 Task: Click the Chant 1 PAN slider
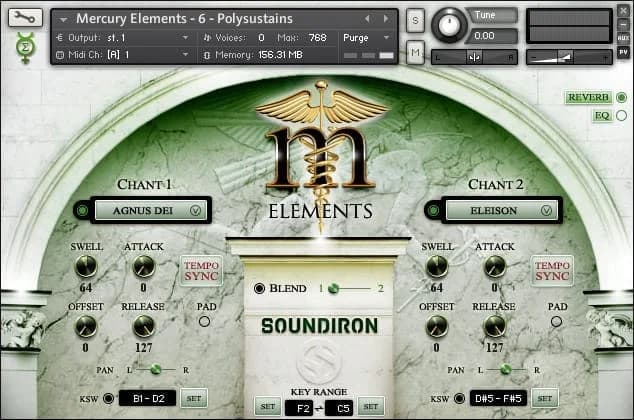coord(156,369)
